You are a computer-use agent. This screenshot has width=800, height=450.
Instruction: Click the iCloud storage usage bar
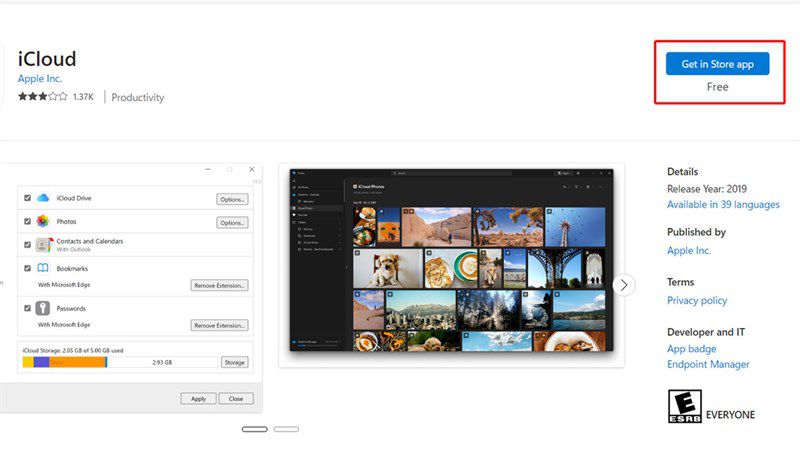120,362
